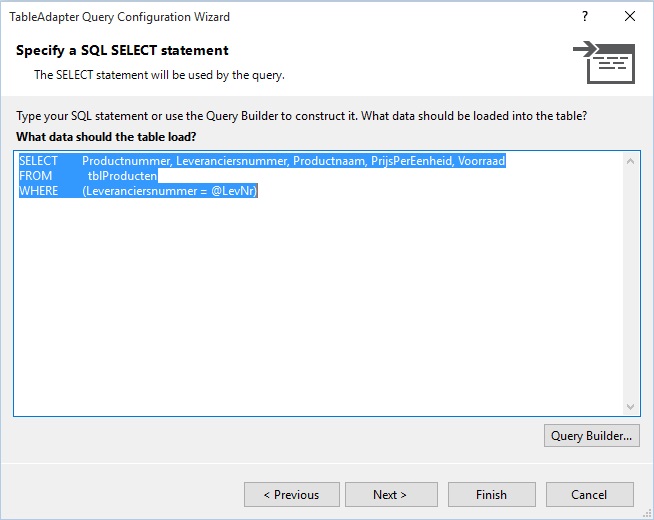Proceed with the Next button
Image resolution: width=654 pixels, height=520 pixels.
tap(391, 495)
